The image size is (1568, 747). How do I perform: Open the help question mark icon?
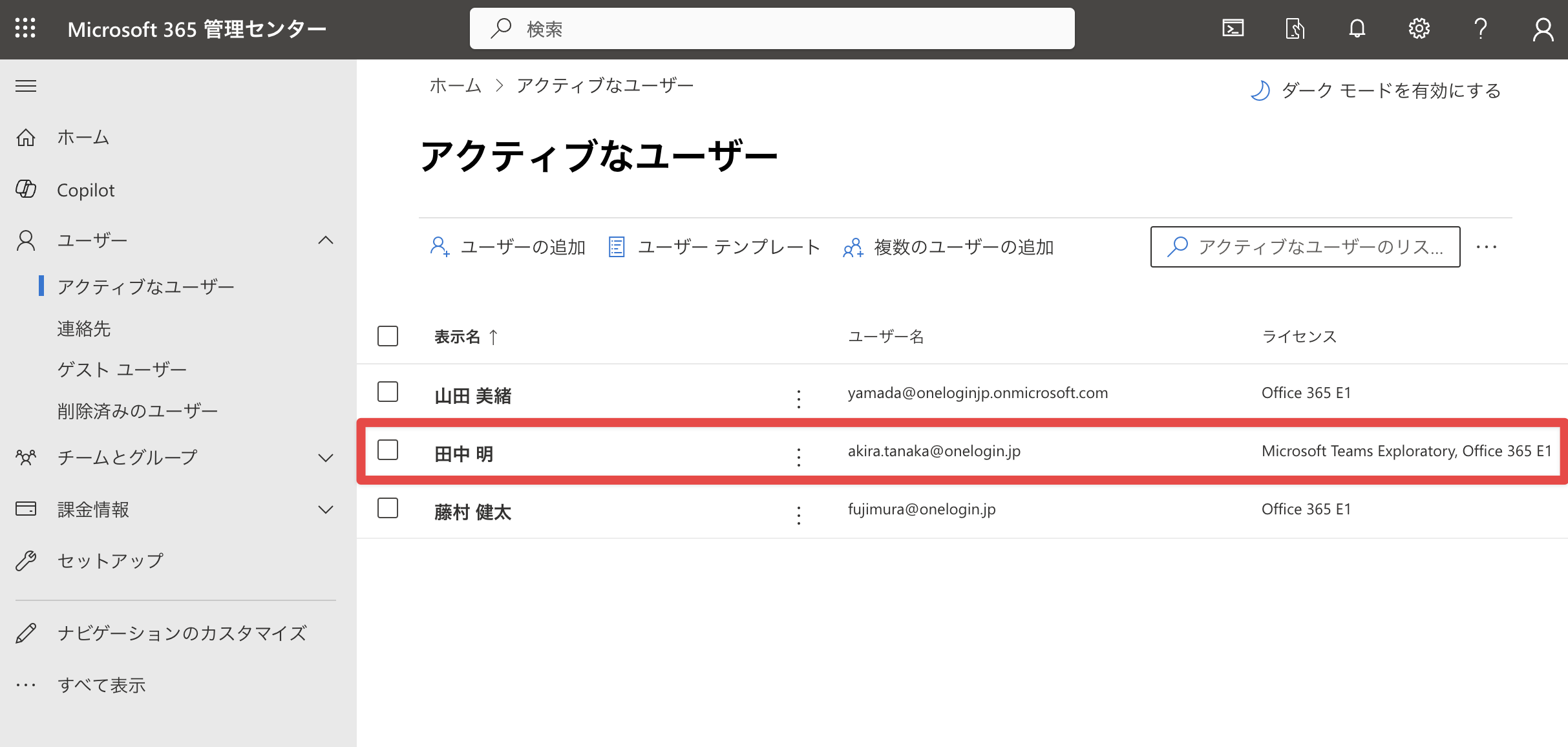click(1480, 28)
